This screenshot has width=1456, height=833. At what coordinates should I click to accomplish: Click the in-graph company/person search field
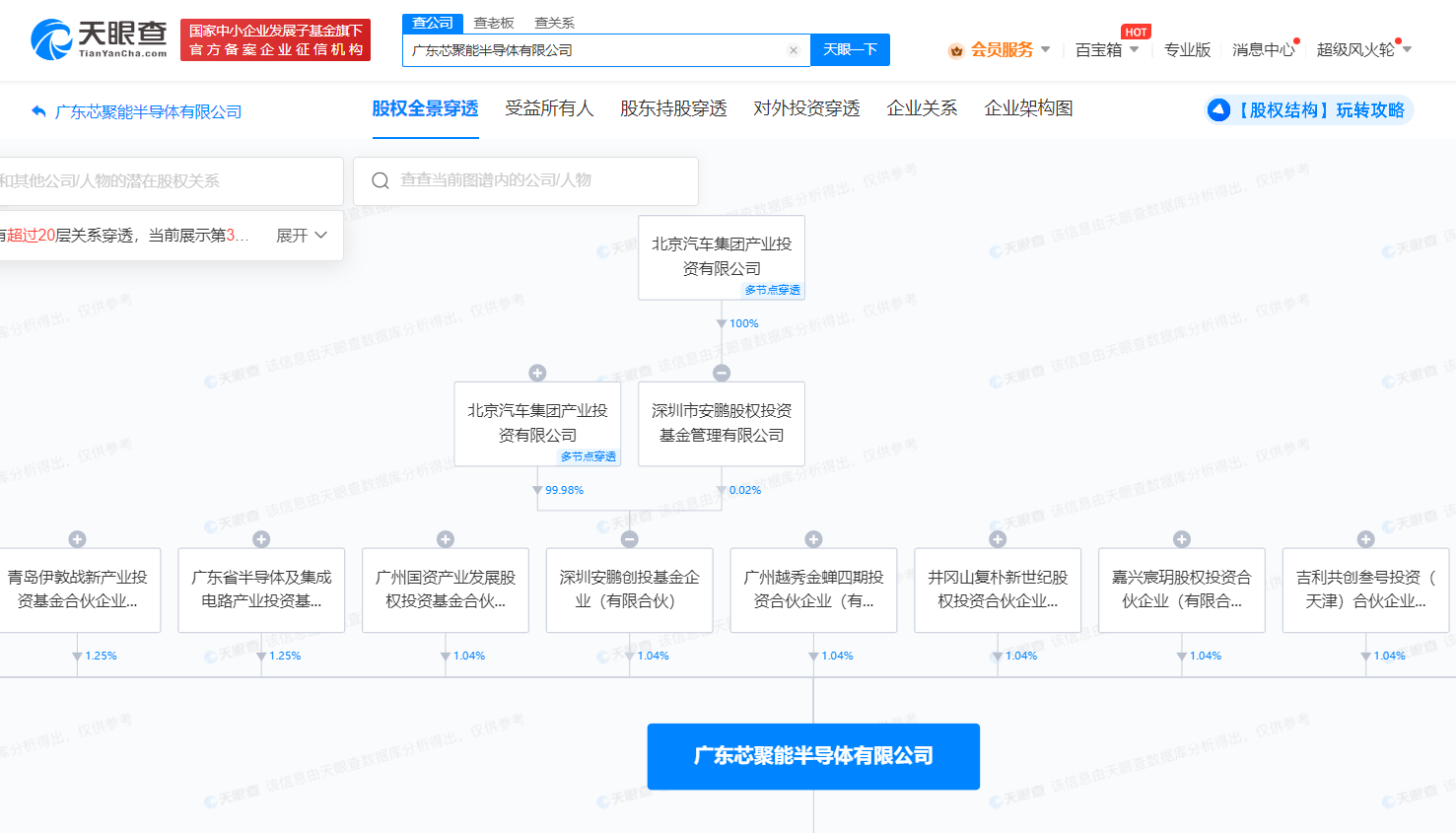525,180
